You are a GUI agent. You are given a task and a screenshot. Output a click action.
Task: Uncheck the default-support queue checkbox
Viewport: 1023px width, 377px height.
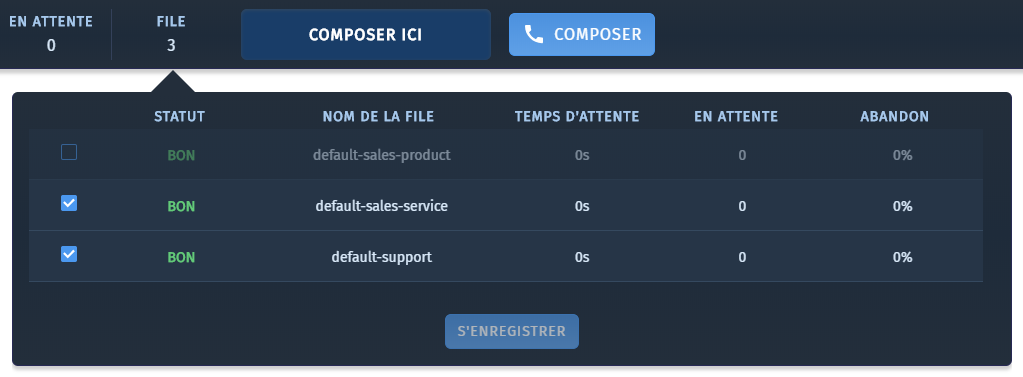click(x=69, y=254)
